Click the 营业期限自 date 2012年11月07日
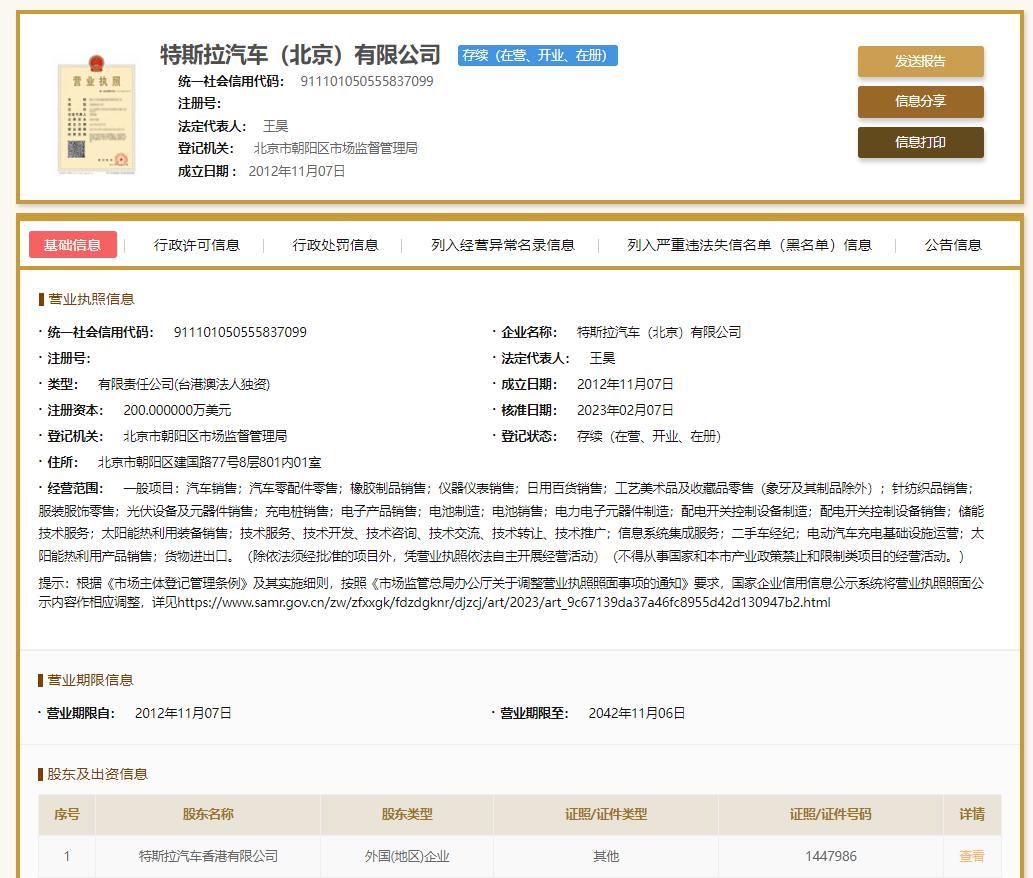This screenshot has height=878, width=1033. tap(183, 713)
